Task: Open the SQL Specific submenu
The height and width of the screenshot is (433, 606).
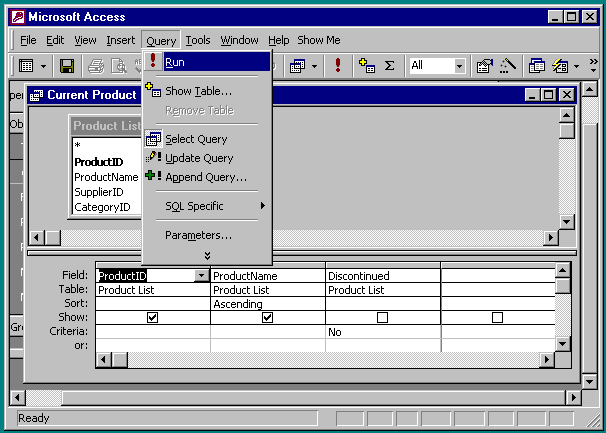Action: pos(207,206)
